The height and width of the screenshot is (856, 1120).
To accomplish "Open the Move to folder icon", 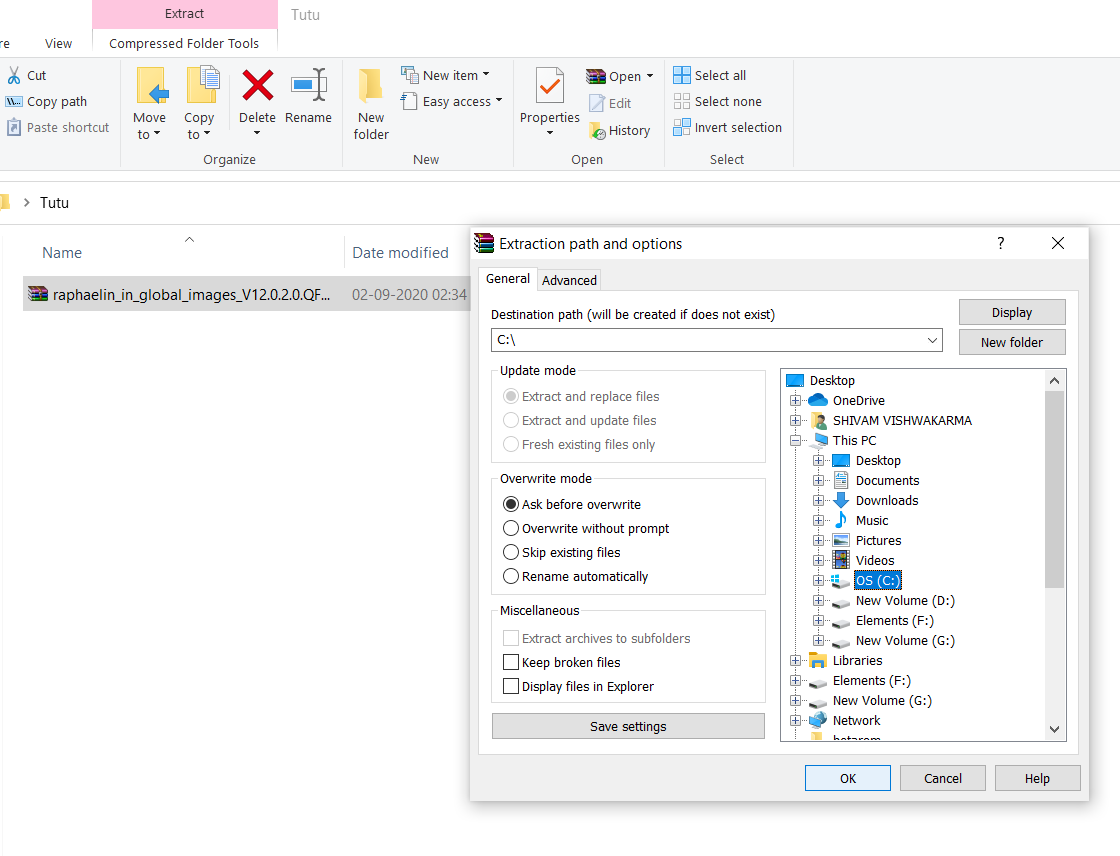I will coord(151,86).
